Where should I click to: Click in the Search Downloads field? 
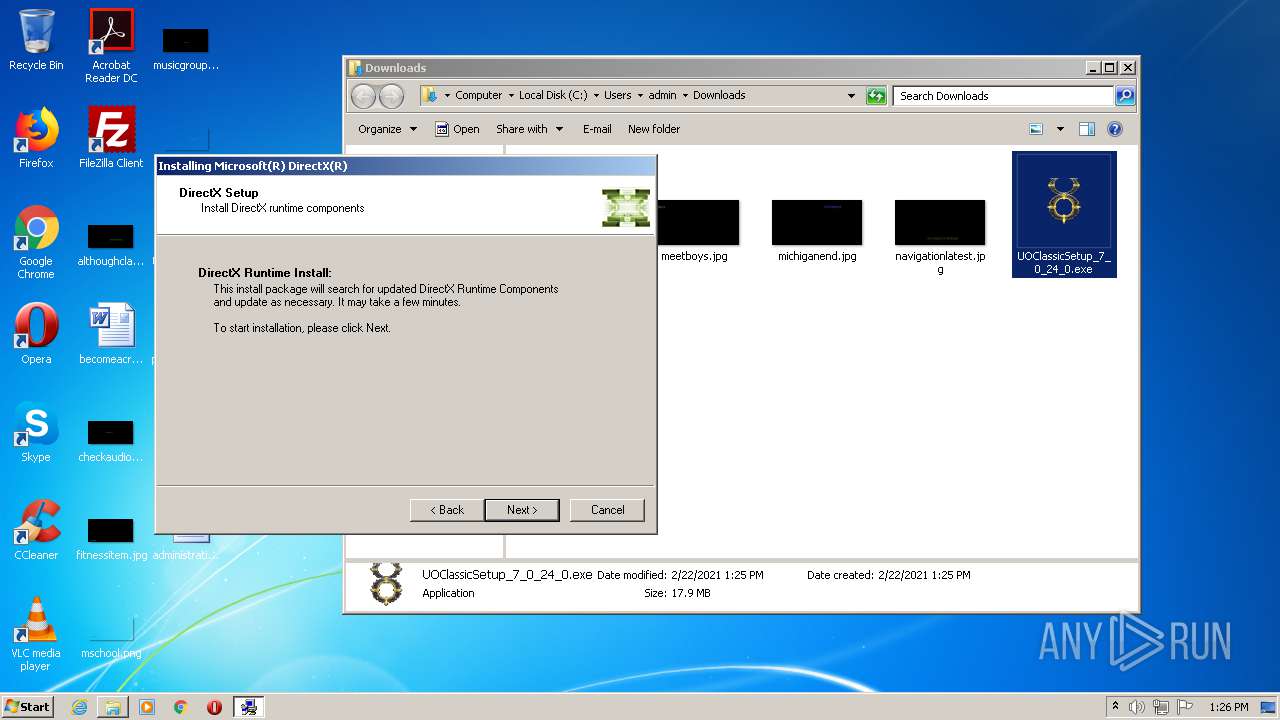pos(1003,96)
